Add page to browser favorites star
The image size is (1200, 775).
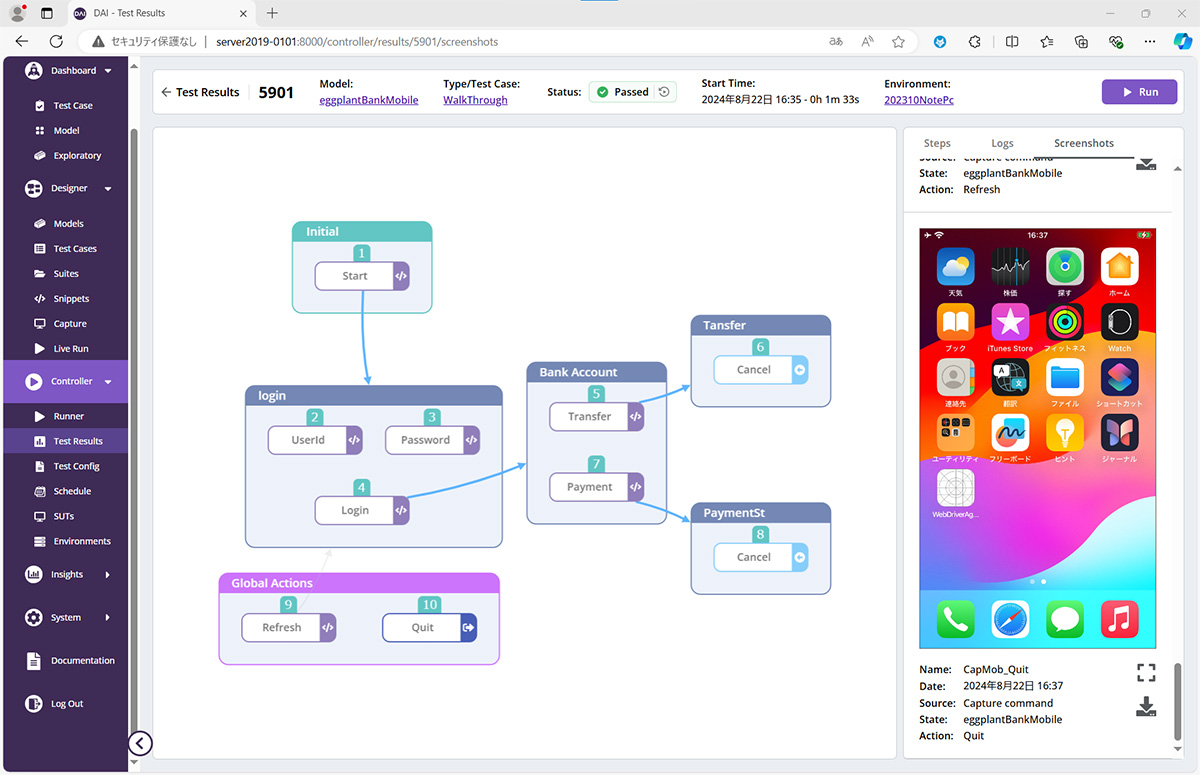898,42
